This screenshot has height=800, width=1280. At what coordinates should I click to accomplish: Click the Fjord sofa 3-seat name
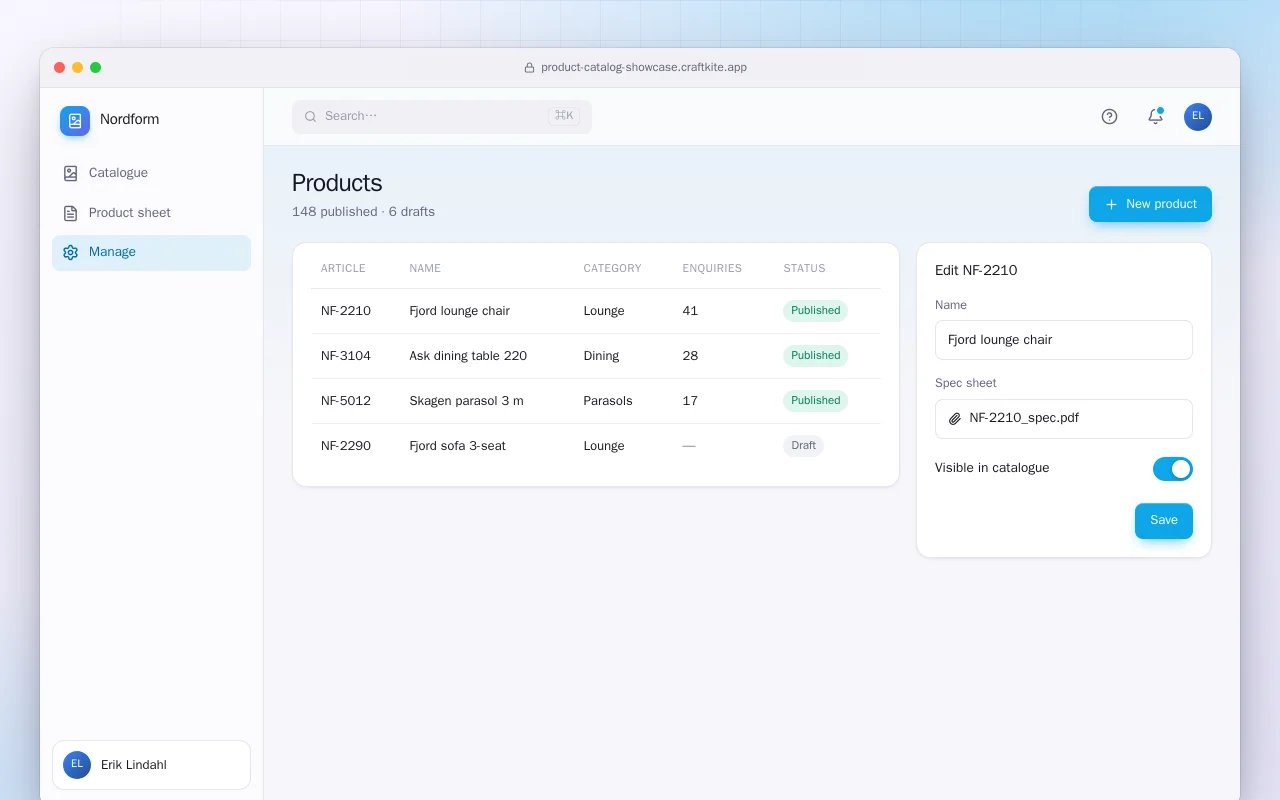tap(457, 446)
